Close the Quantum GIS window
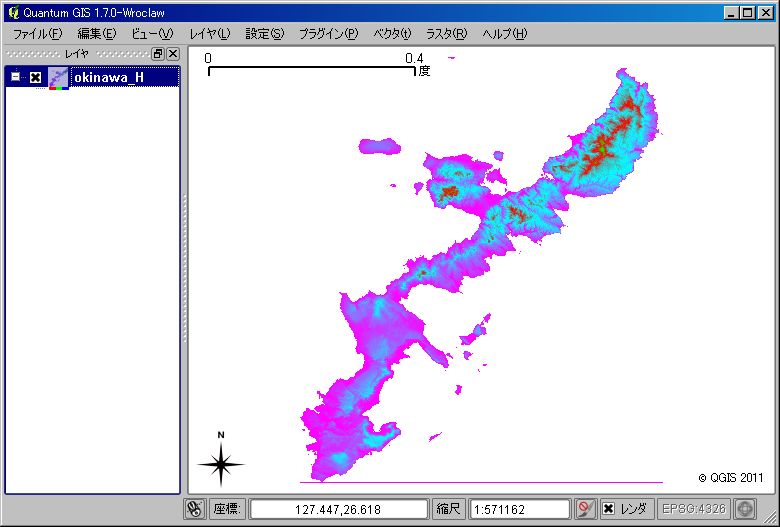The width and height of the screenshot is (780, 527). click(x=766, y=13)
